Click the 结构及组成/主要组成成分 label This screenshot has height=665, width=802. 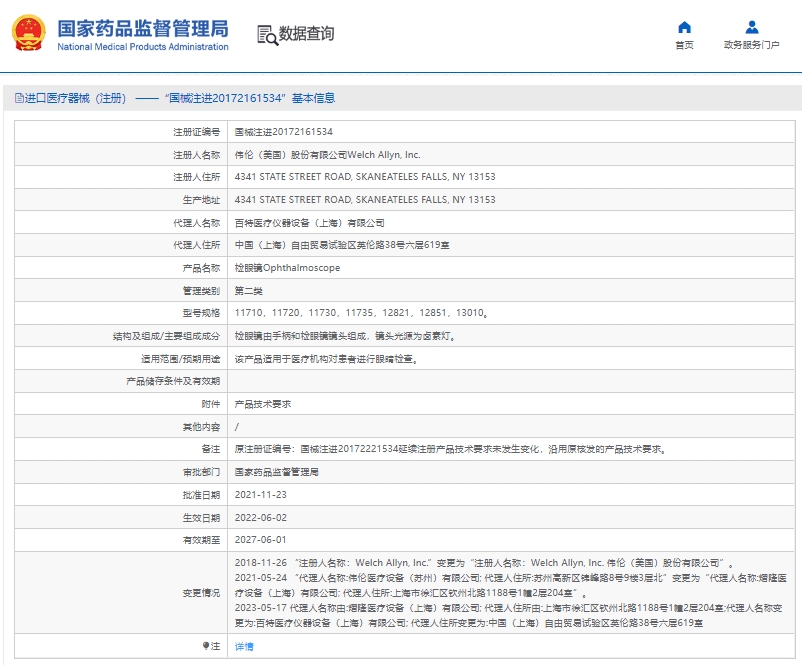pyautogui.click(x=166, y=336)
